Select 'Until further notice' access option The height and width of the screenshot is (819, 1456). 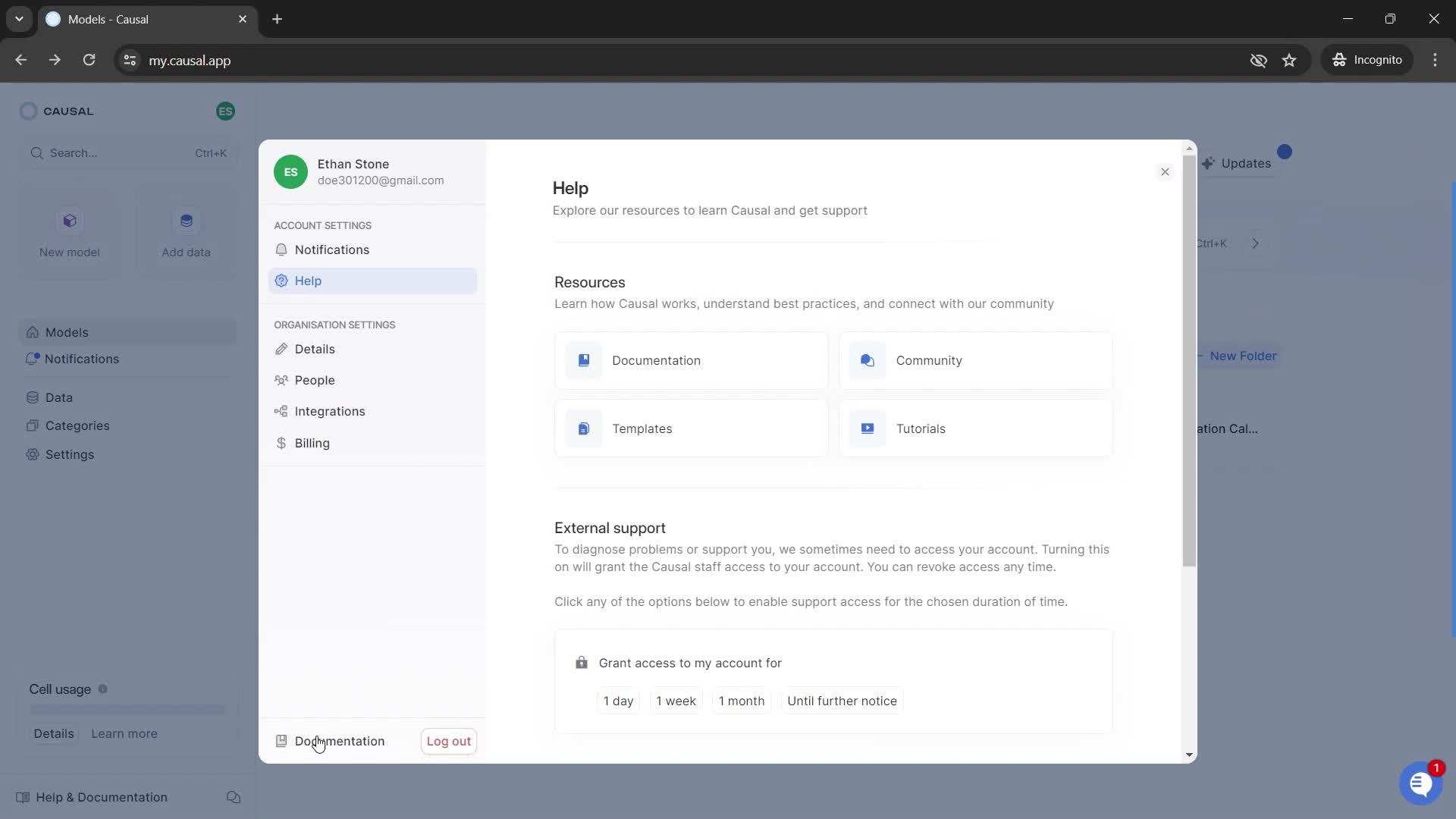point(842,700)
